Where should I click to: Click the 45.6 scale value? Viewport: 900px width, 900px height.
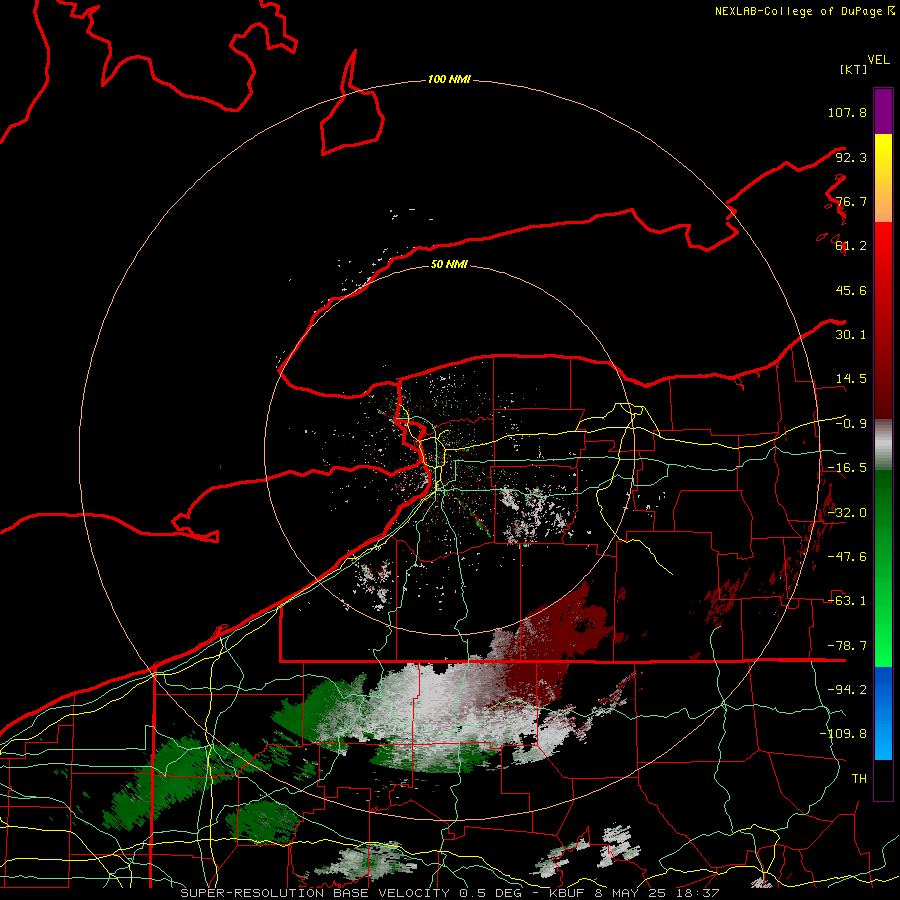(851, 290)
